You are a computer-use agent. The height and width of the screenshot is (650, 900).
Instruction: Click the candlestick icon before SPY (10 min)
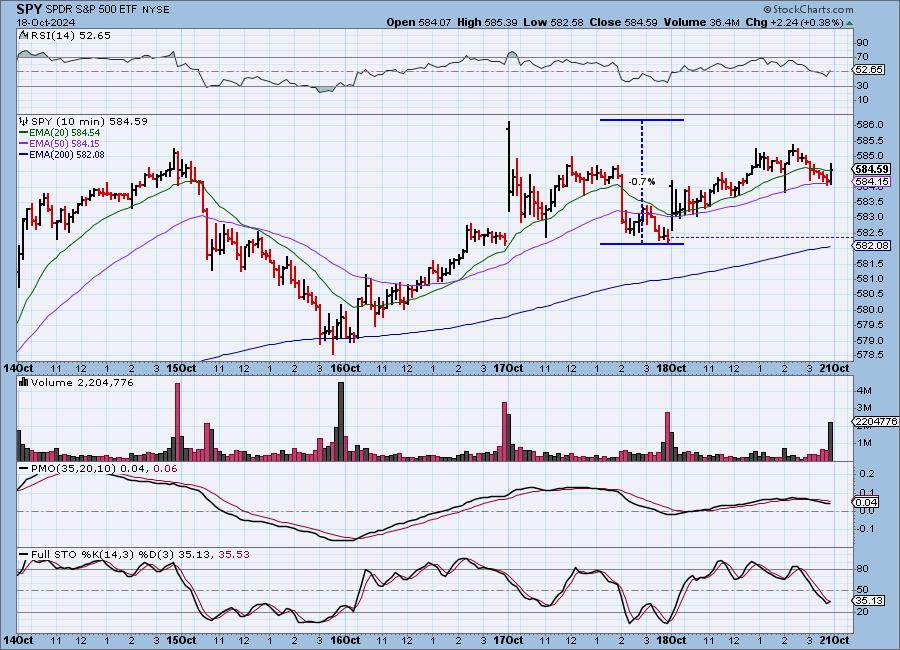pyautogui.click(x=24, y=121)
